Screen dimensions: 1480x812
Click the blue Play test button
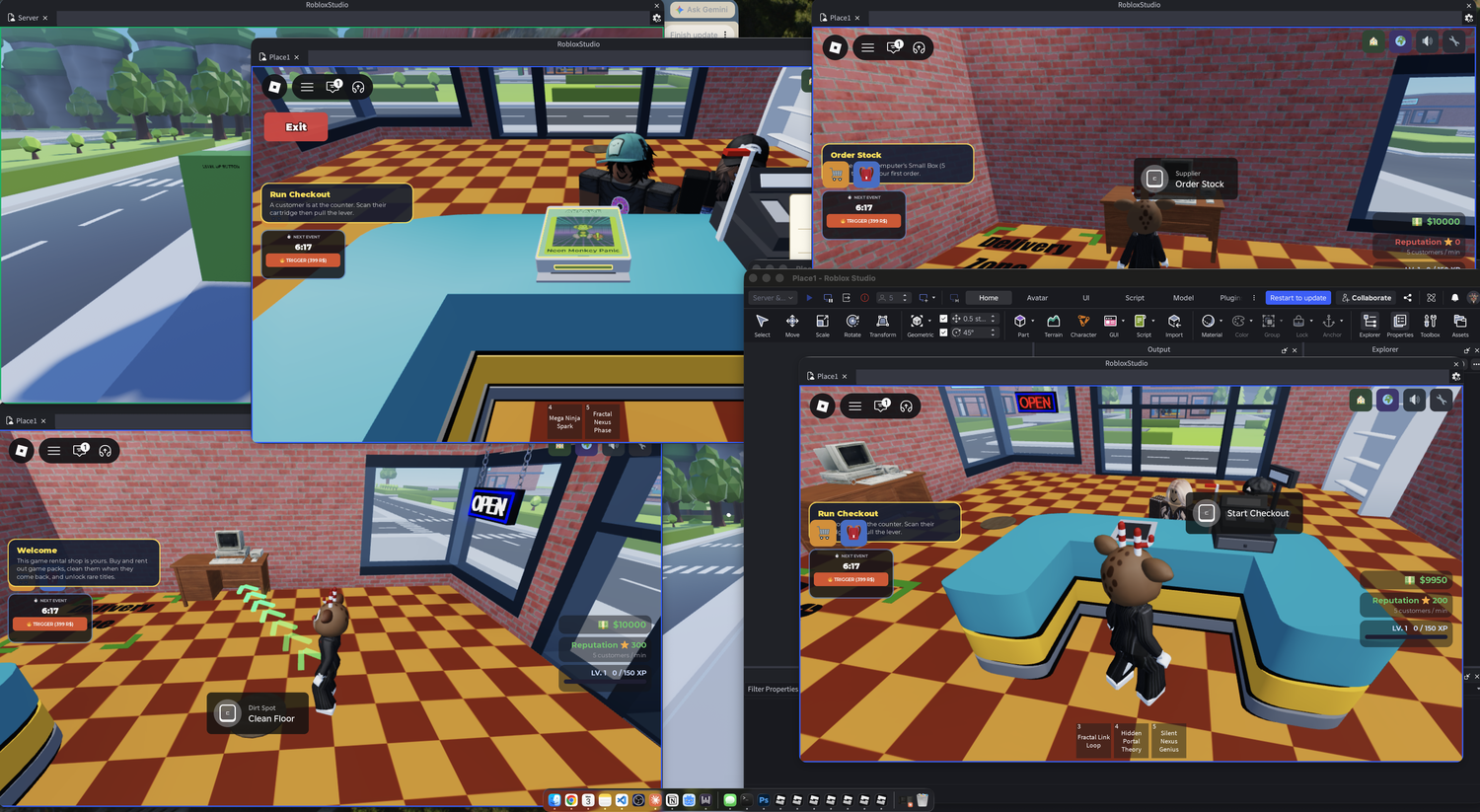tap(809, 298)
